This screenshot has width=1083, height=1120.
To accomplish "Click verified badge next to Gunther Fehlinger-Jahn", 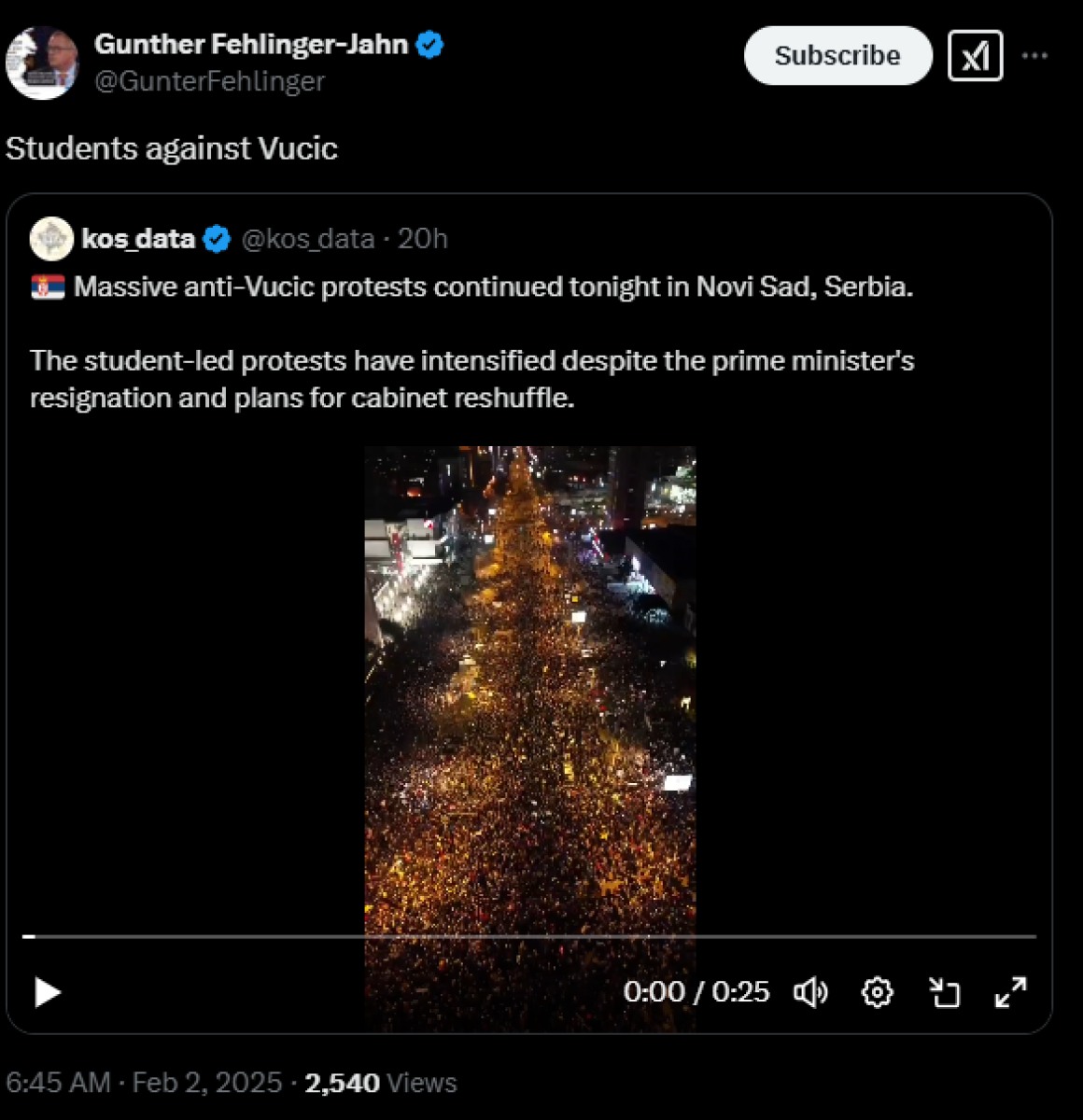I will [429, 44].
